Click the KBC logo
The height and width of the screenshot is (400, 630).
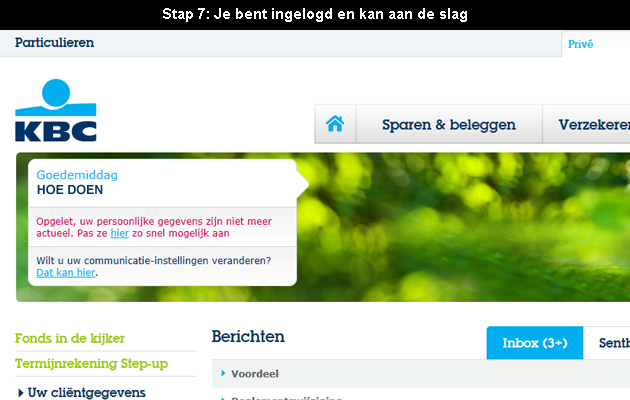tap(56, 110)
